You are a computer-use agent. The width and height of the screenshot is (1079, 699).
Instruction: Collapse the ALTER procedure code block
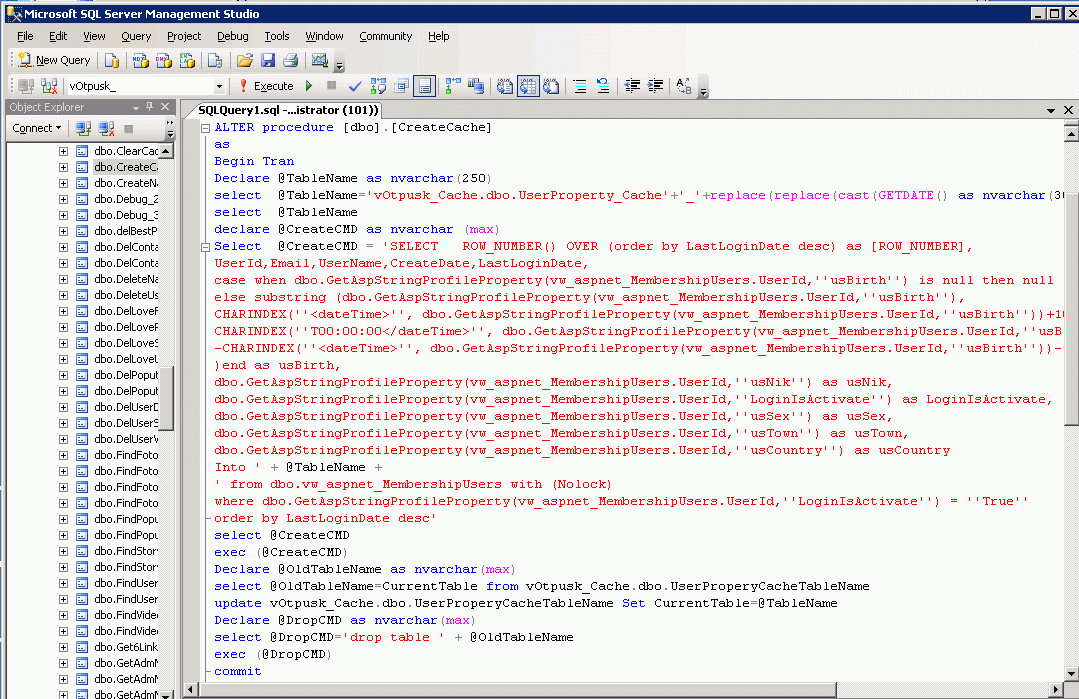[205, 128]
